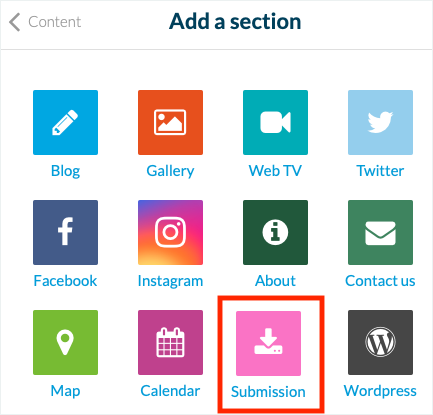The width and height of the screenshot is (433, 415).
Task: Choose the Web TV camera icon
Action: coord(275,122)
